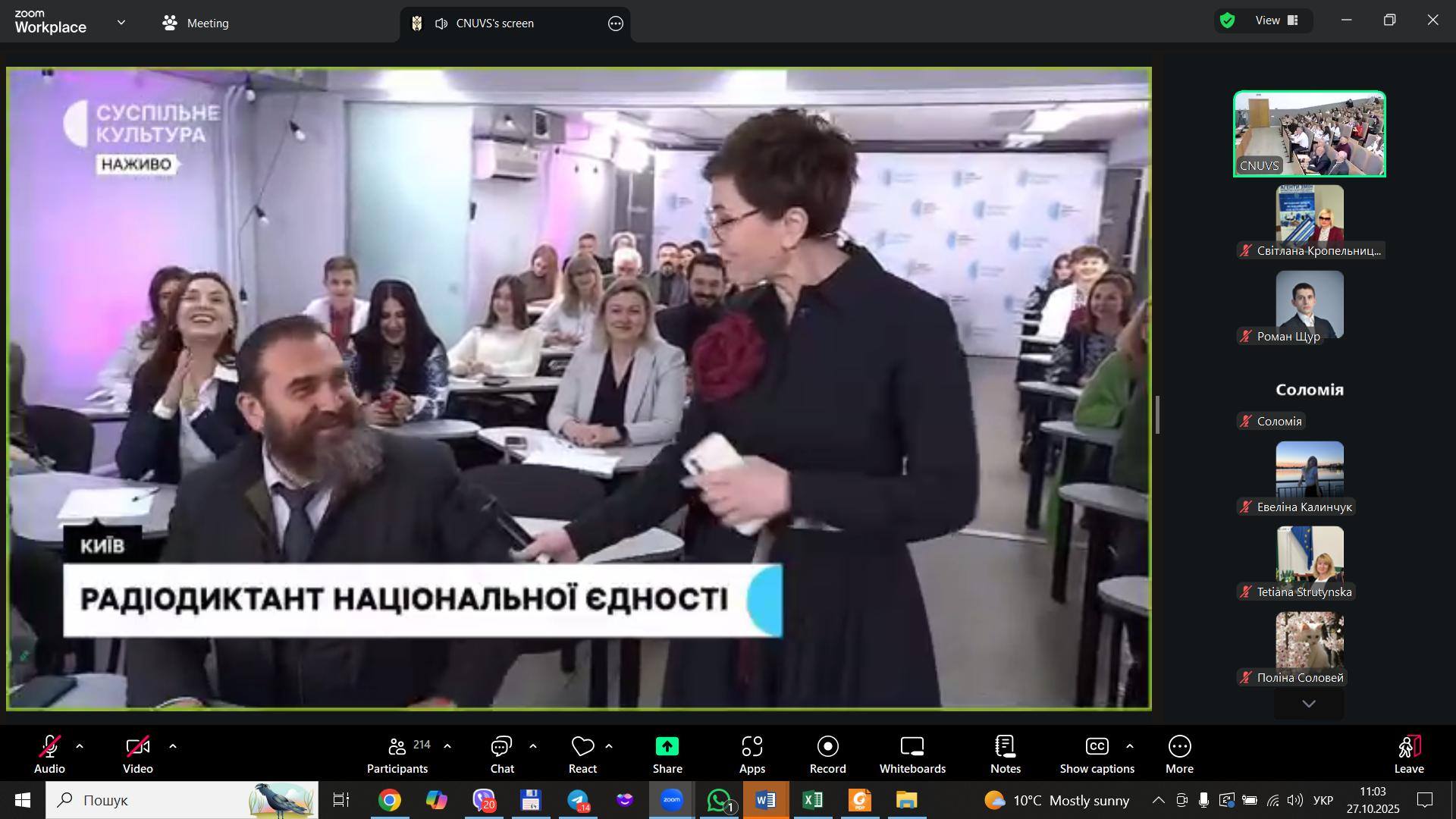Toggle Show captions on
This screenshot has height=819, width=1456.
click(x=1097, y=755)
